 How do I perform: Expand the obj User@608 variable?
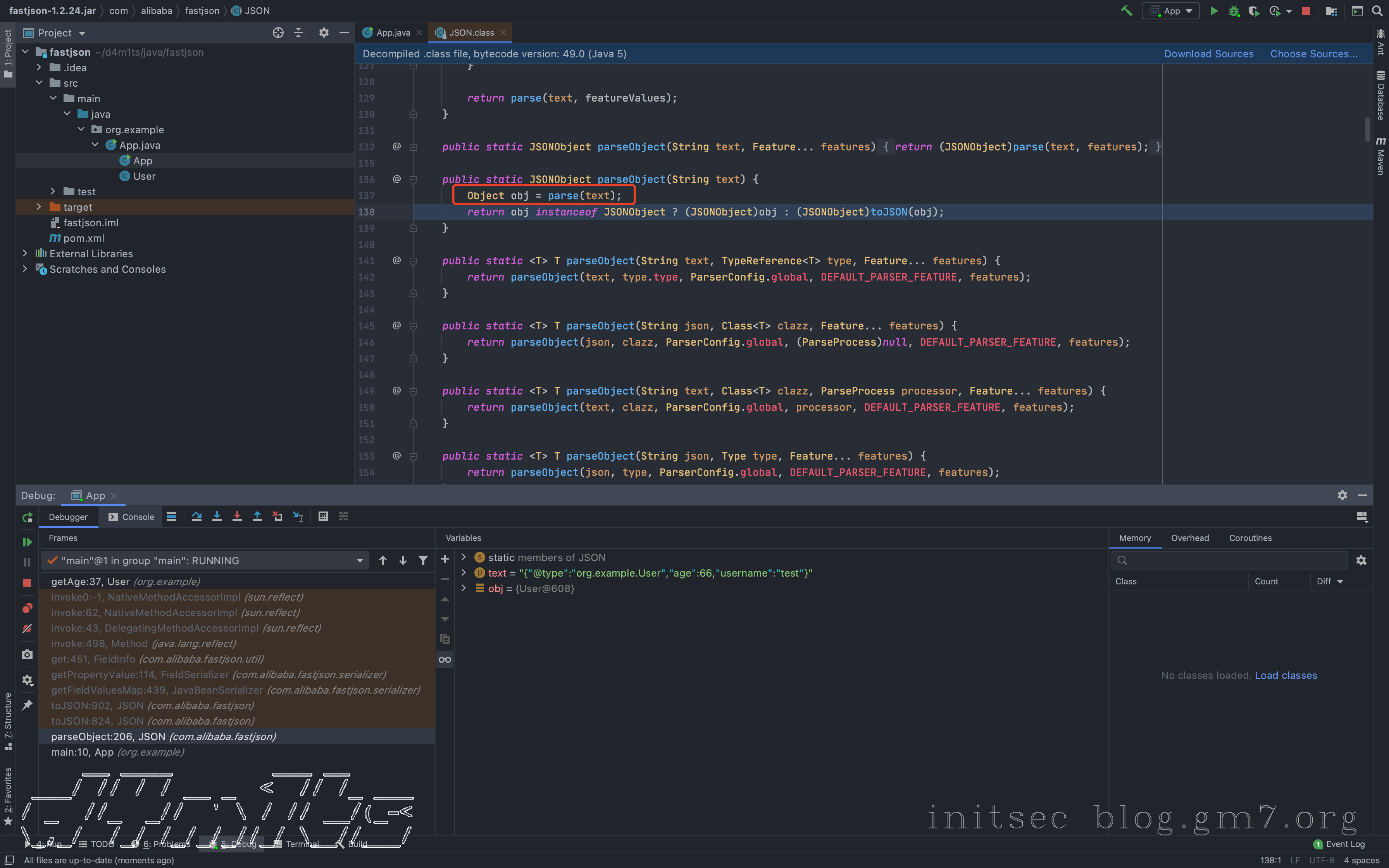click(x=464, y=588)
